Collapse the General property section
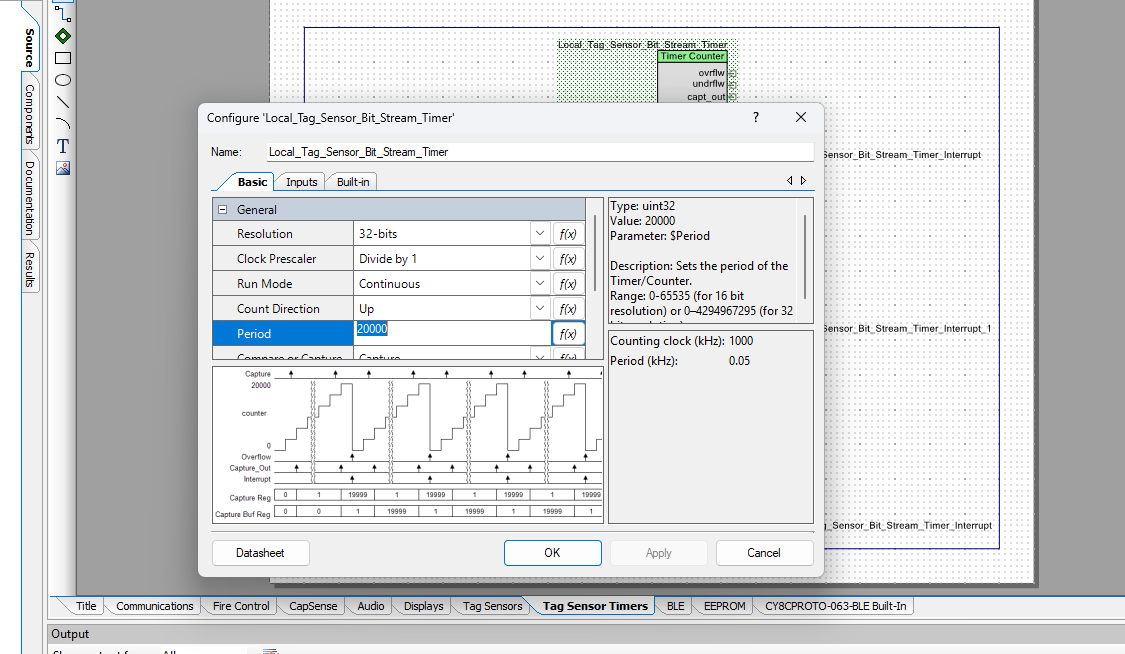Image resolution: width=1125 pixels, height=654 pixels. pos(222,210)
